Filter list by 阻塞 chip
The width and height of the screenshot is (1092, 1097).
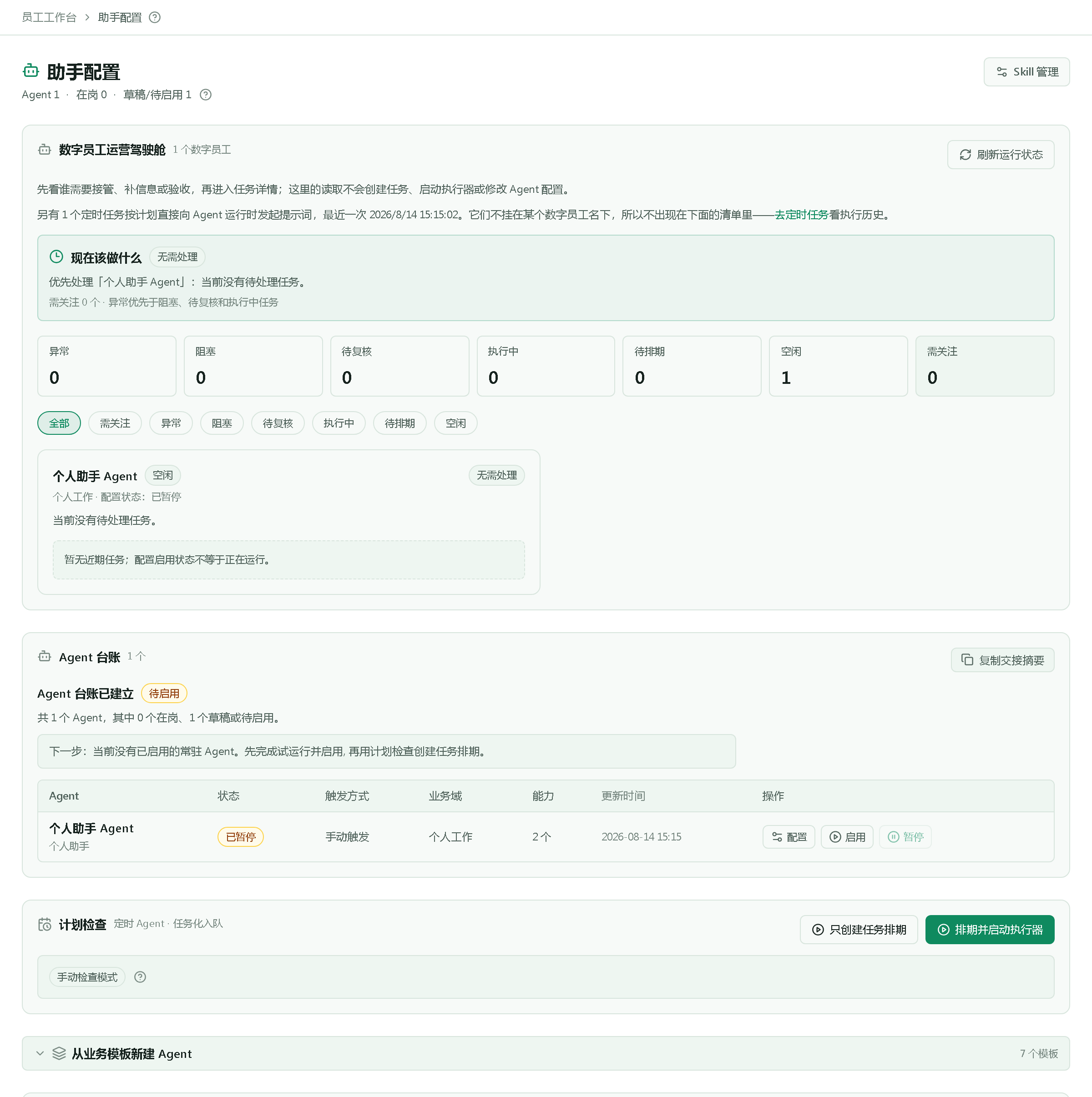[x=222, y=423]
